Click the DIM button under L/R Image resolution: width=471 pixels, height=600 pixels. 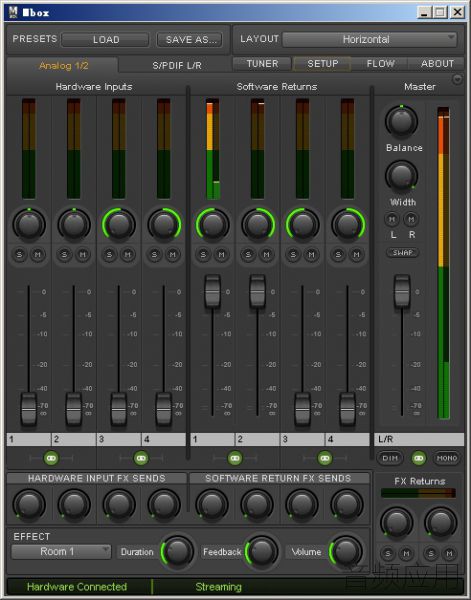tap(390, 458)
